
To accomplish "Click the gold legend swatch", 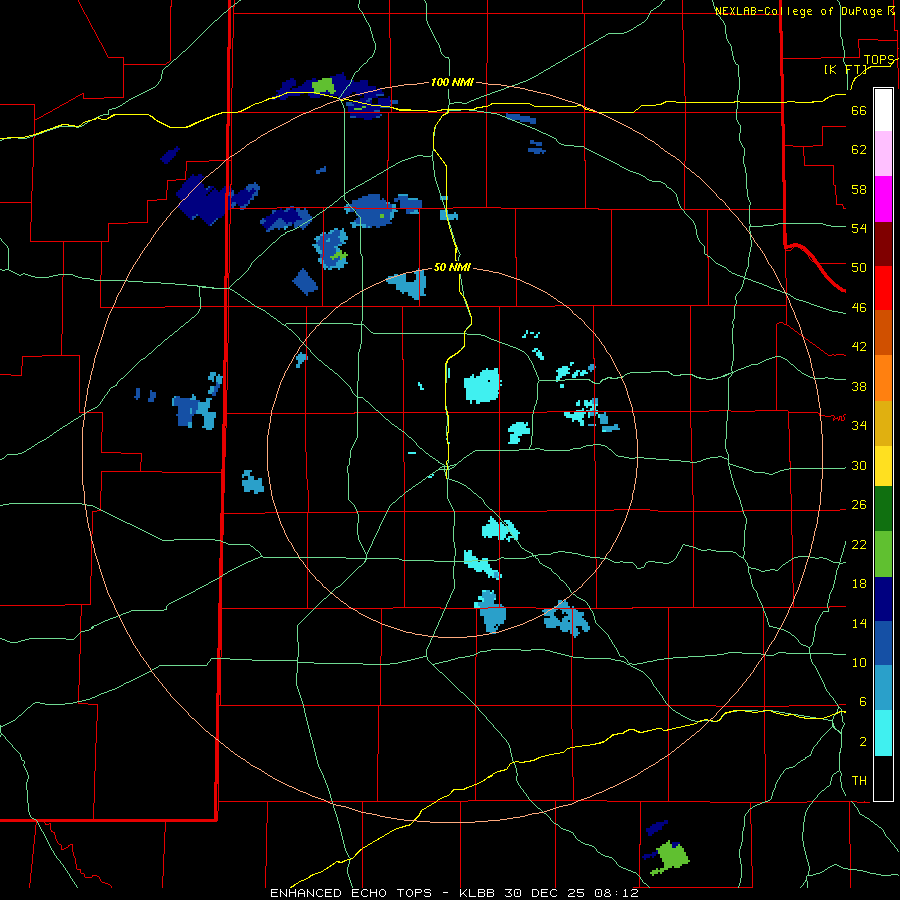I will point(883,423).
